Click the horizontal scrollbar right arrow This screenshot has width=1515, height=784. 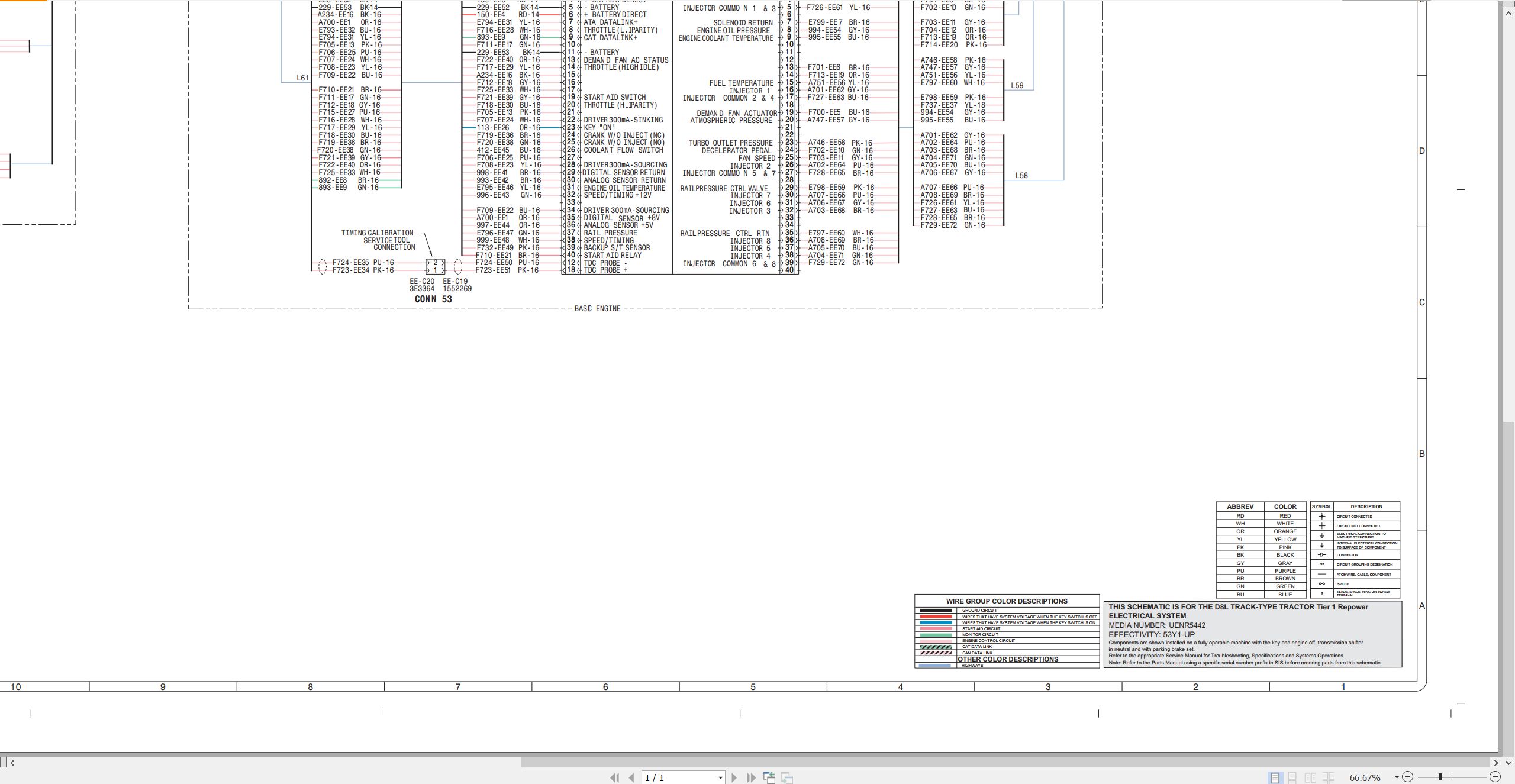click(1496, 763)
